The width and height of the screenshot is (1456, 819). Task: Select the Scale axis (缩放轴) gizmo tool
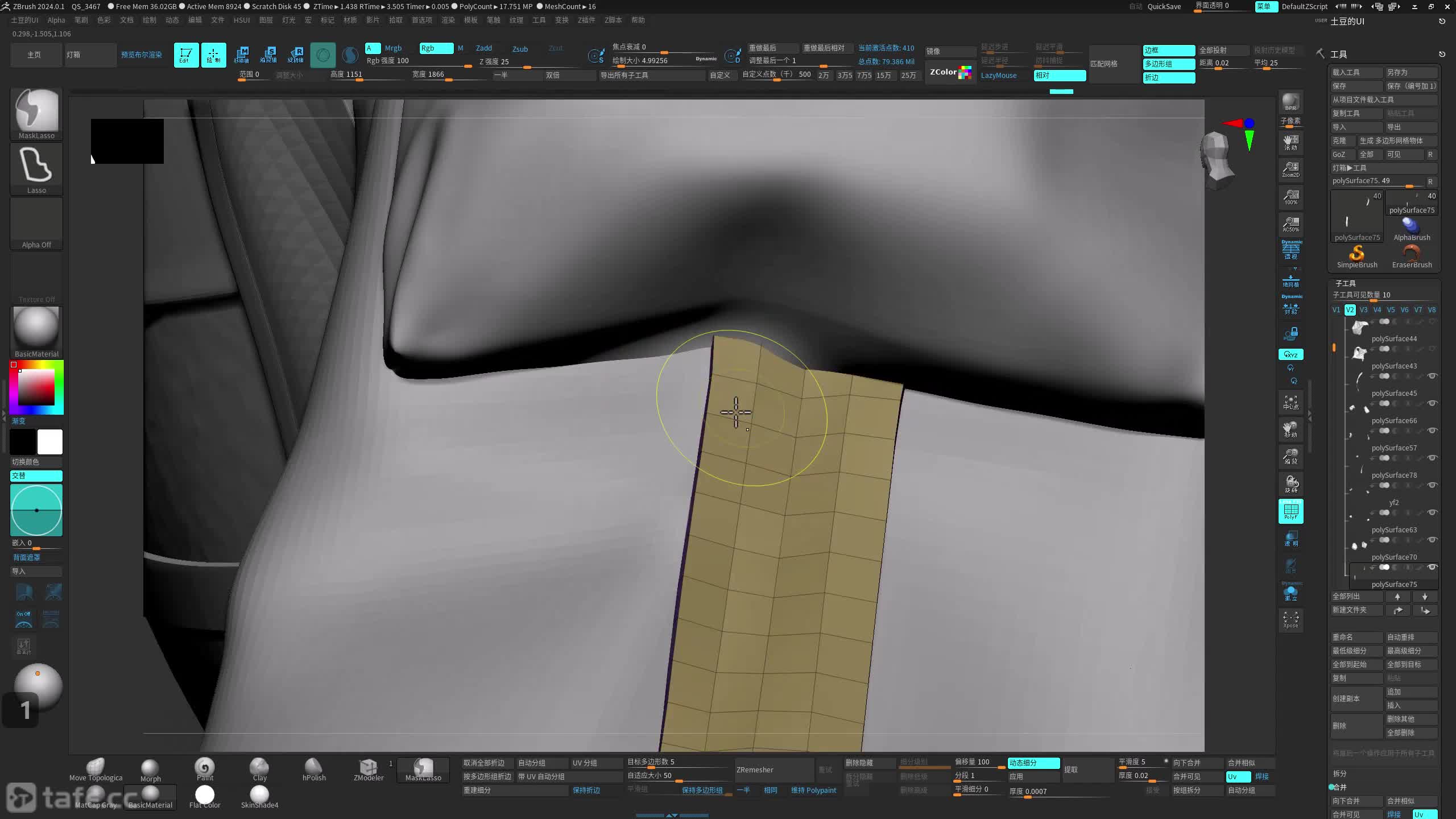coord(268,55)
